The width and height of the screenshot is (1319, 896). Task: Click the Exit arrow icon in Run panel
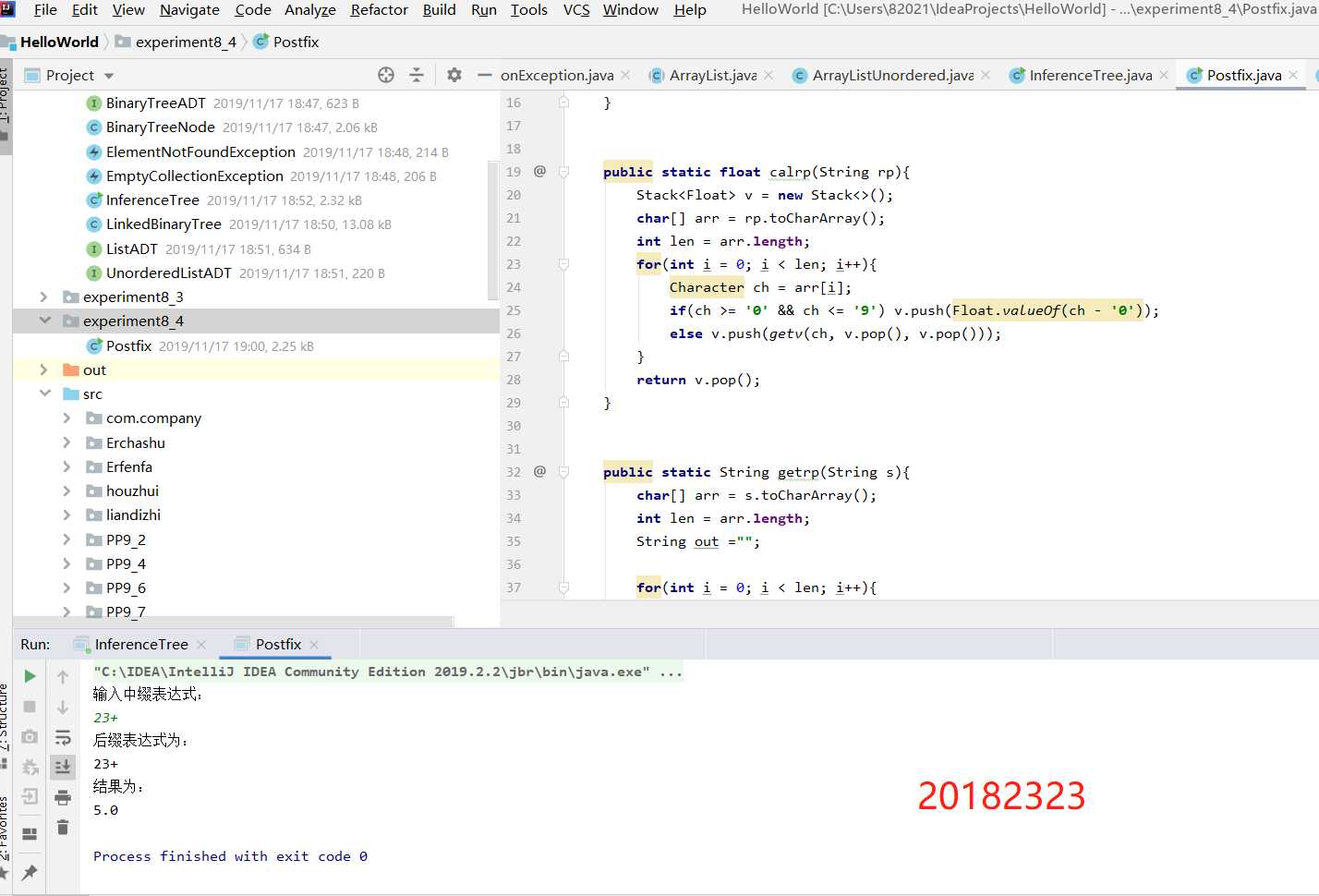click(30, 796)
